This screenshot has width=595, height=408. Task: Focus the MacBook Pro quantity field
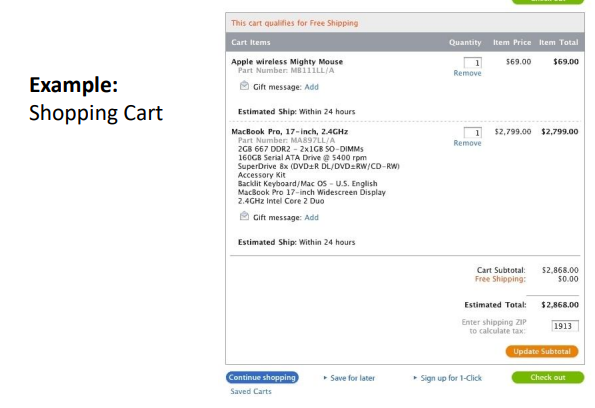(x=473, y=132)
